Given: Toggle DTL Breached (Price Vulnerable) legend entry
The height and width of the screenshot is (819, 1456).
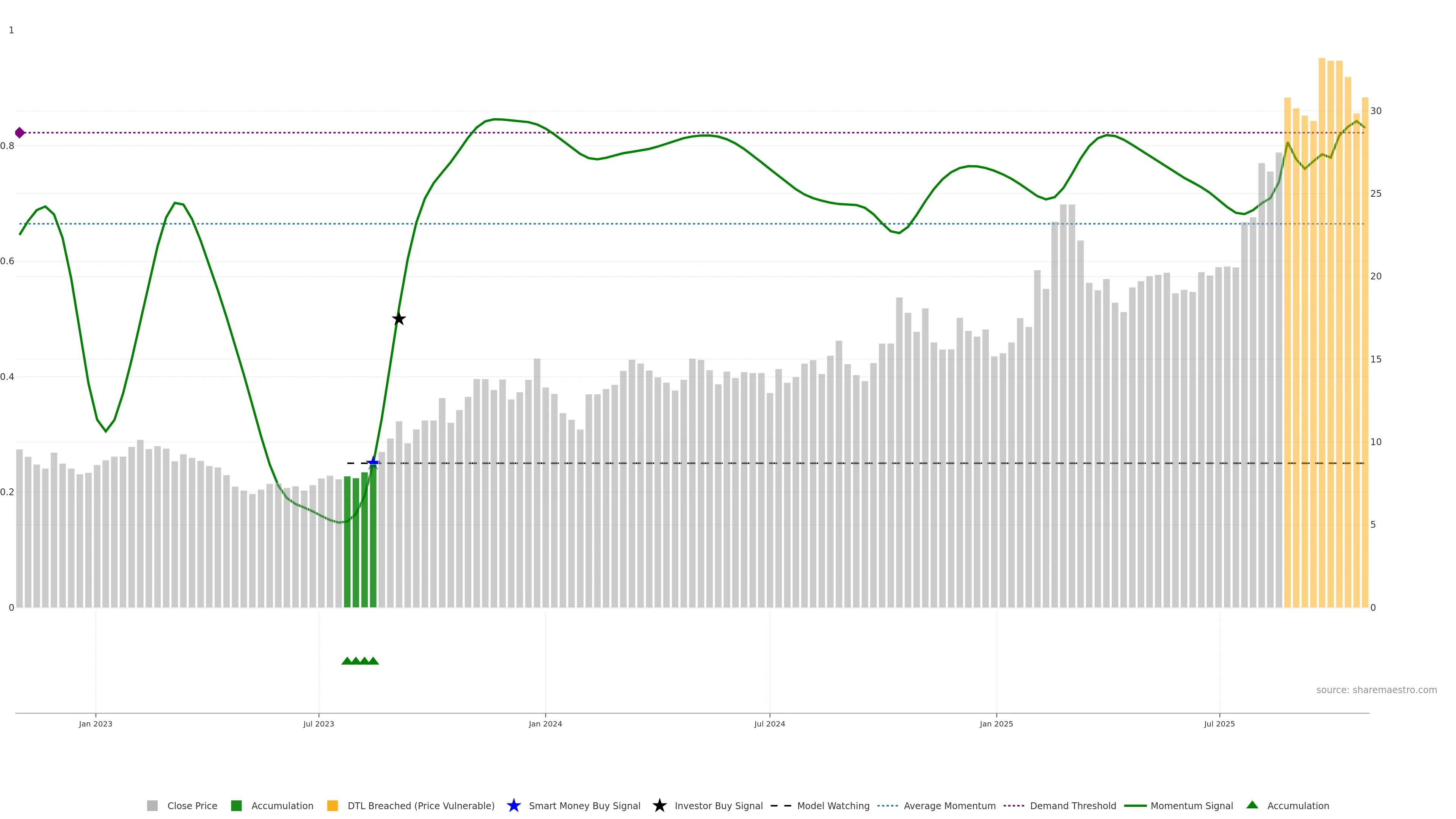Looking at the screenshot, I should (x=420, y=806).
